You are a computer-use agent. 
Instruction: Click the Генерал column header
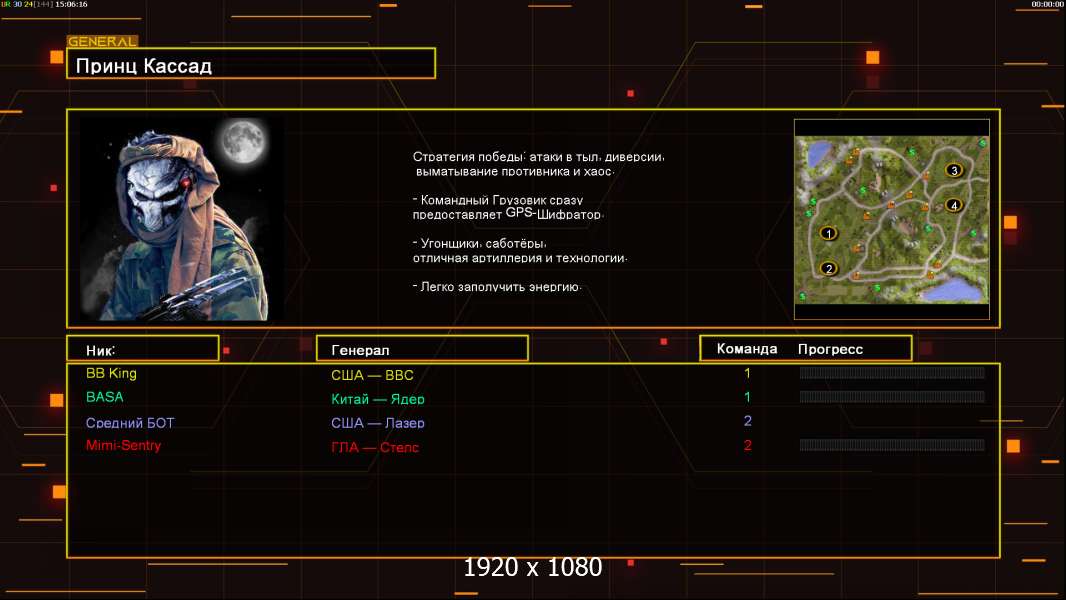coord(422,349)
